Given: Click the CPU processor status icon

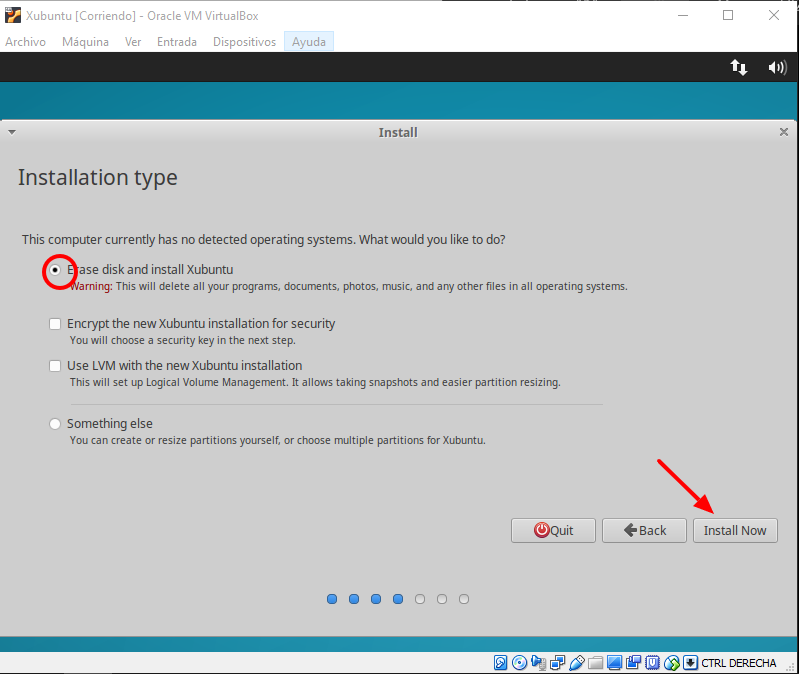Looking at the screenshot, I should tap(652, 662).
